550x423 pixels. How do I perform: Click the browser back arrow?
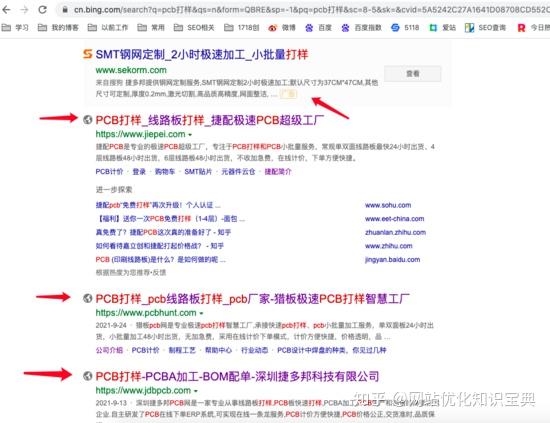6,10
